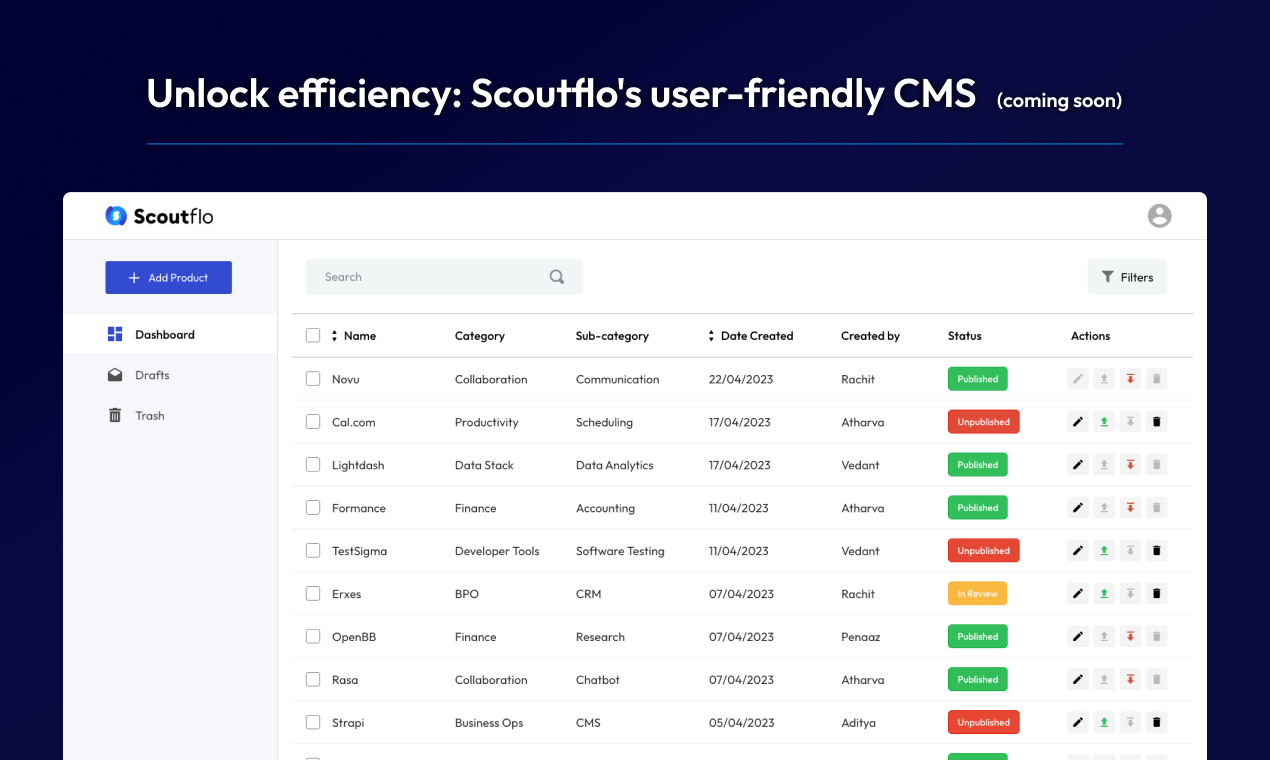Publish the Strapi product
This screenshot has height=760, width=1270.
pyautogui.click(x=1104, y=723)
